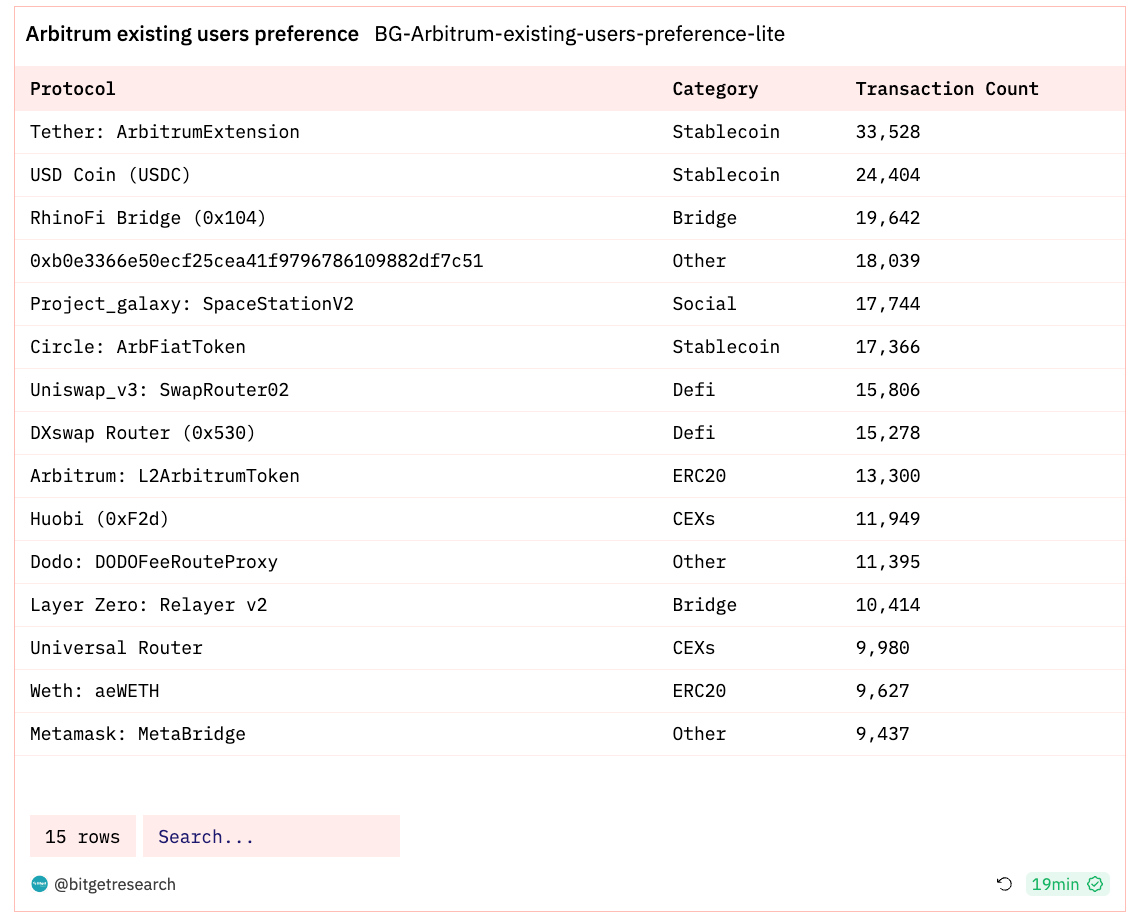Select the USD Coin (USDC) protocol cell
Image resolution: width=1134 pixels, height=922 pixels.
(x=110, y=175)
